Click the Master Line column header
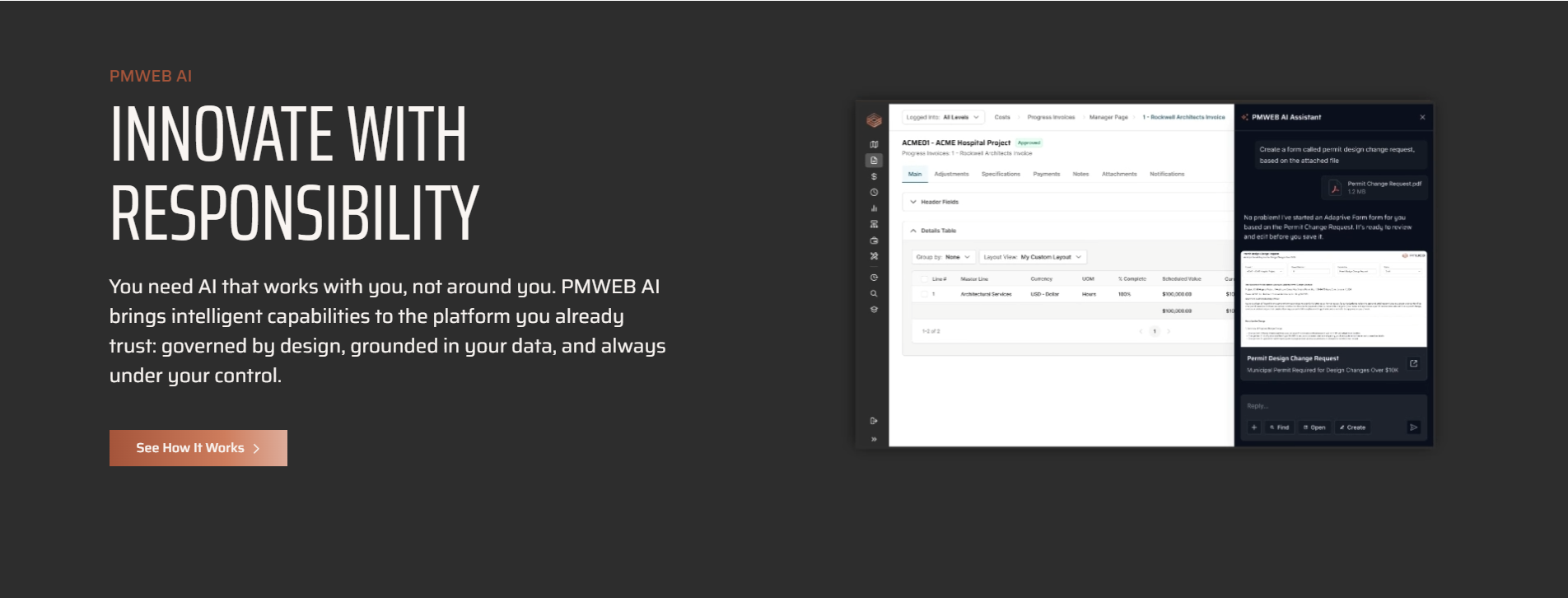The width and height of the screenshot is (1568, 598). point(974,279)
